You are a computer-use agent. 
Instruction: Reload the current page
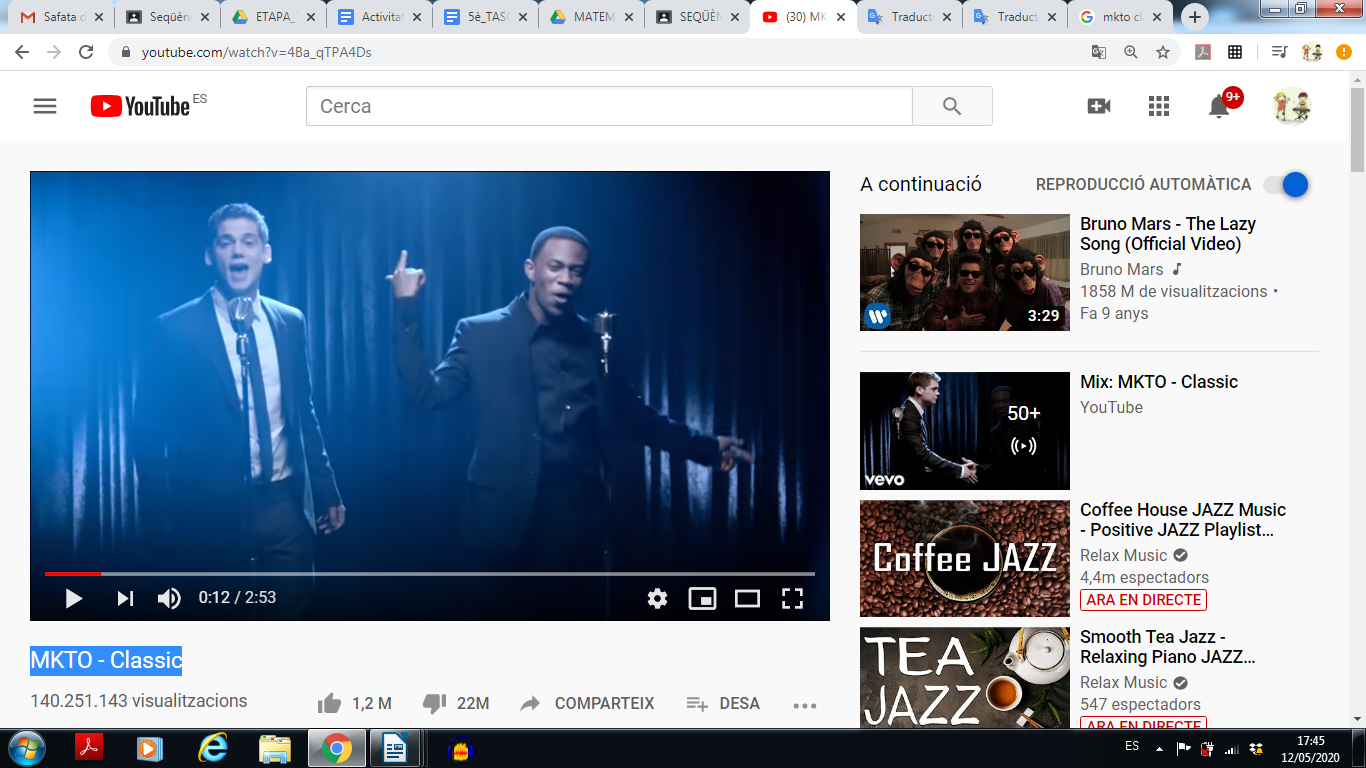click(x=86, y=52)
